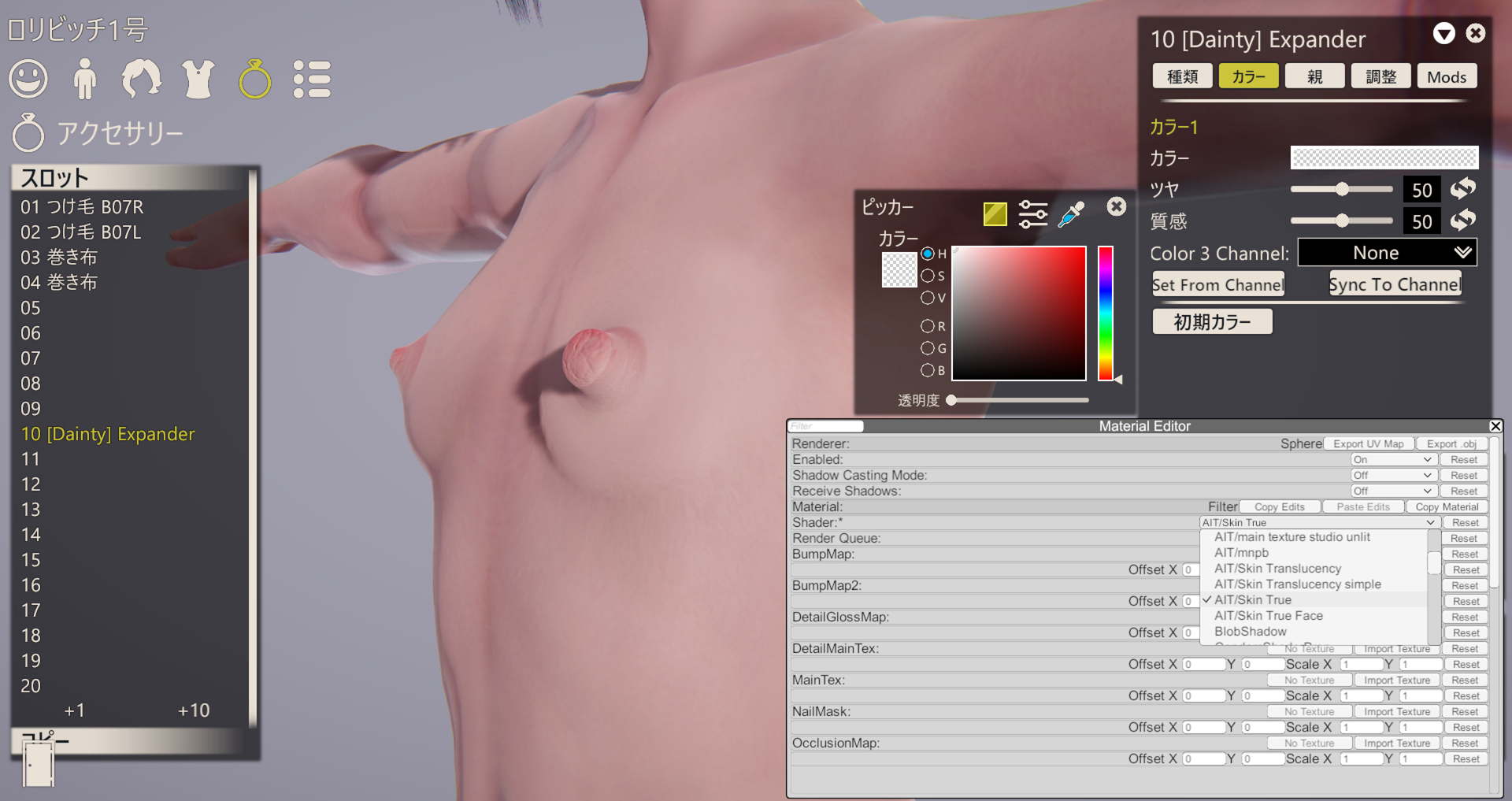Viewport: 1512px width, 801px height.
Task: Click the clothing shirt icon
Action: click(x=198, y=80)
